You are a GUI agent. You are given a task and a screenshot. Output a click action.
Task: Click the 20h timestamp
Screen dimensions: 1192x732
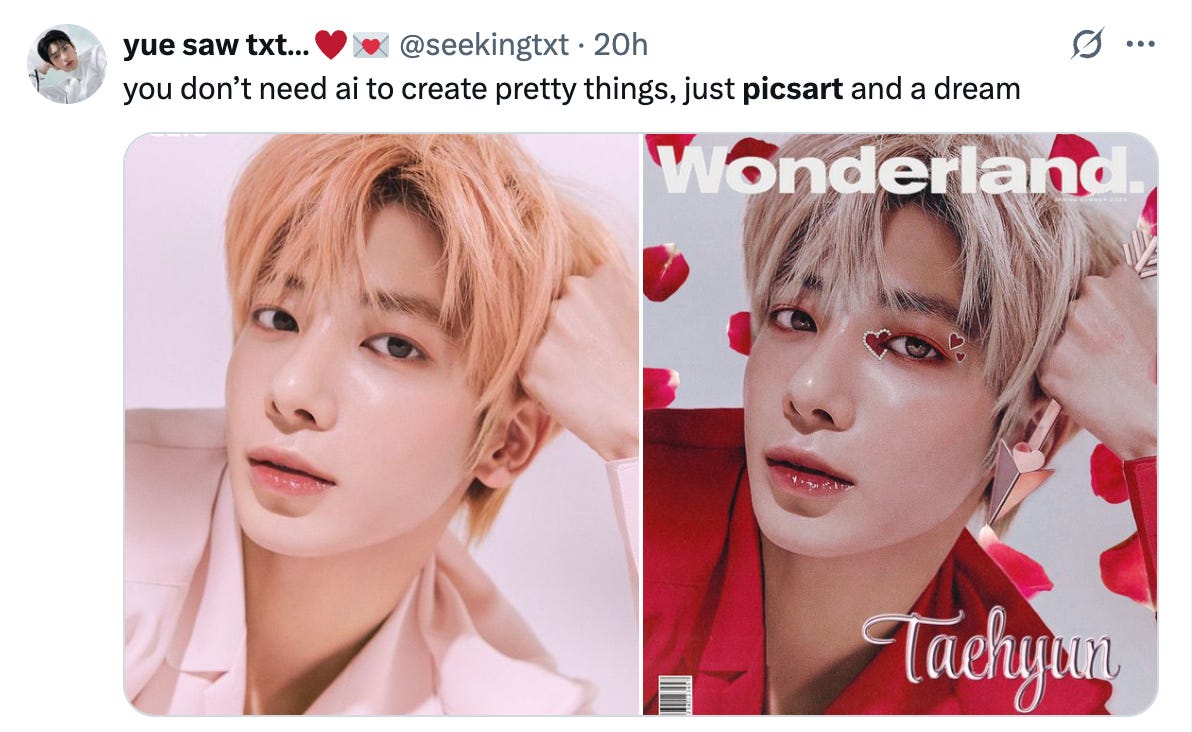620,45
